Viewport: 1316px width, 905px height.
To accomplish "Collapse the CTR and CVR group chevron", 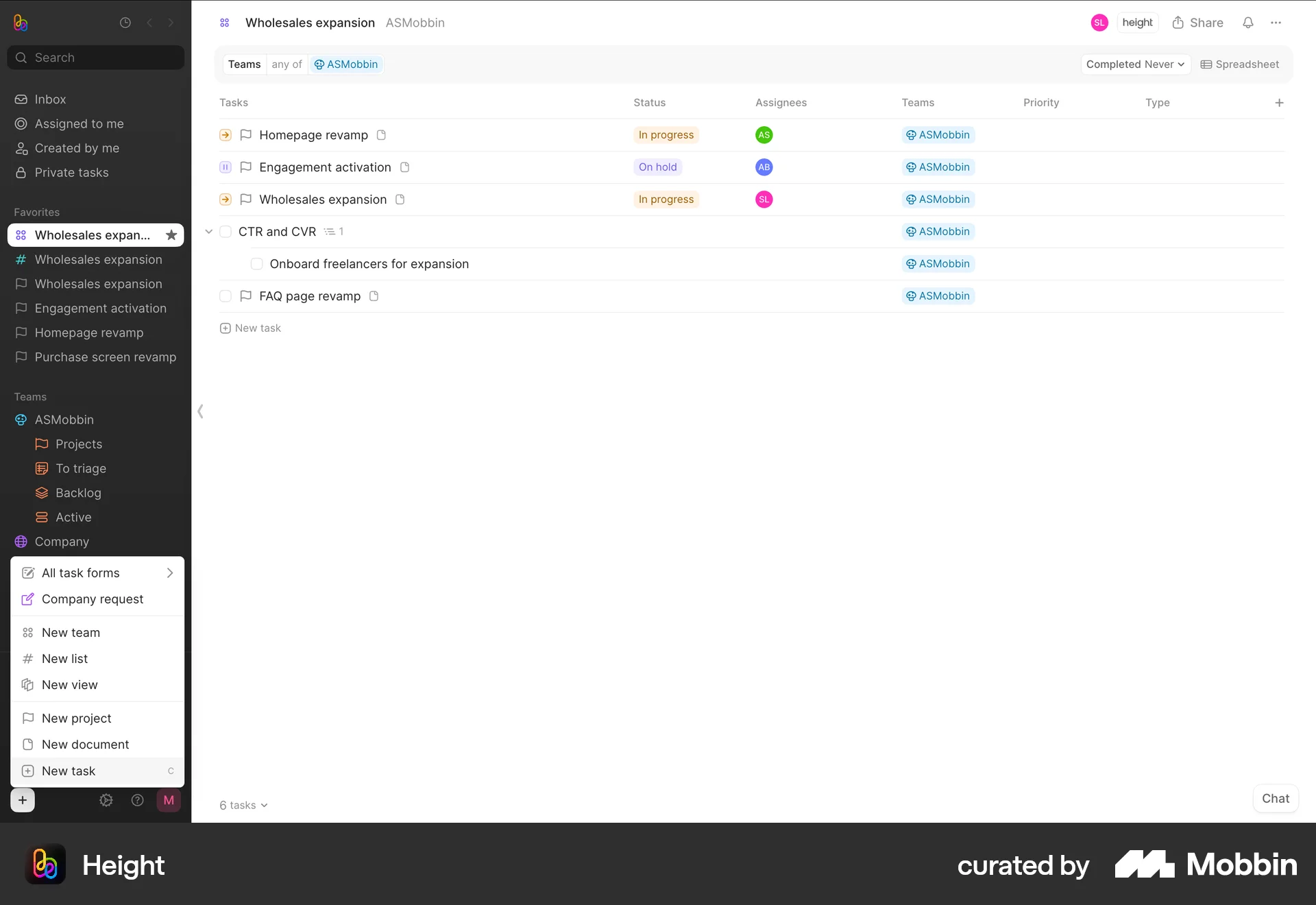I will pos(209,231).
